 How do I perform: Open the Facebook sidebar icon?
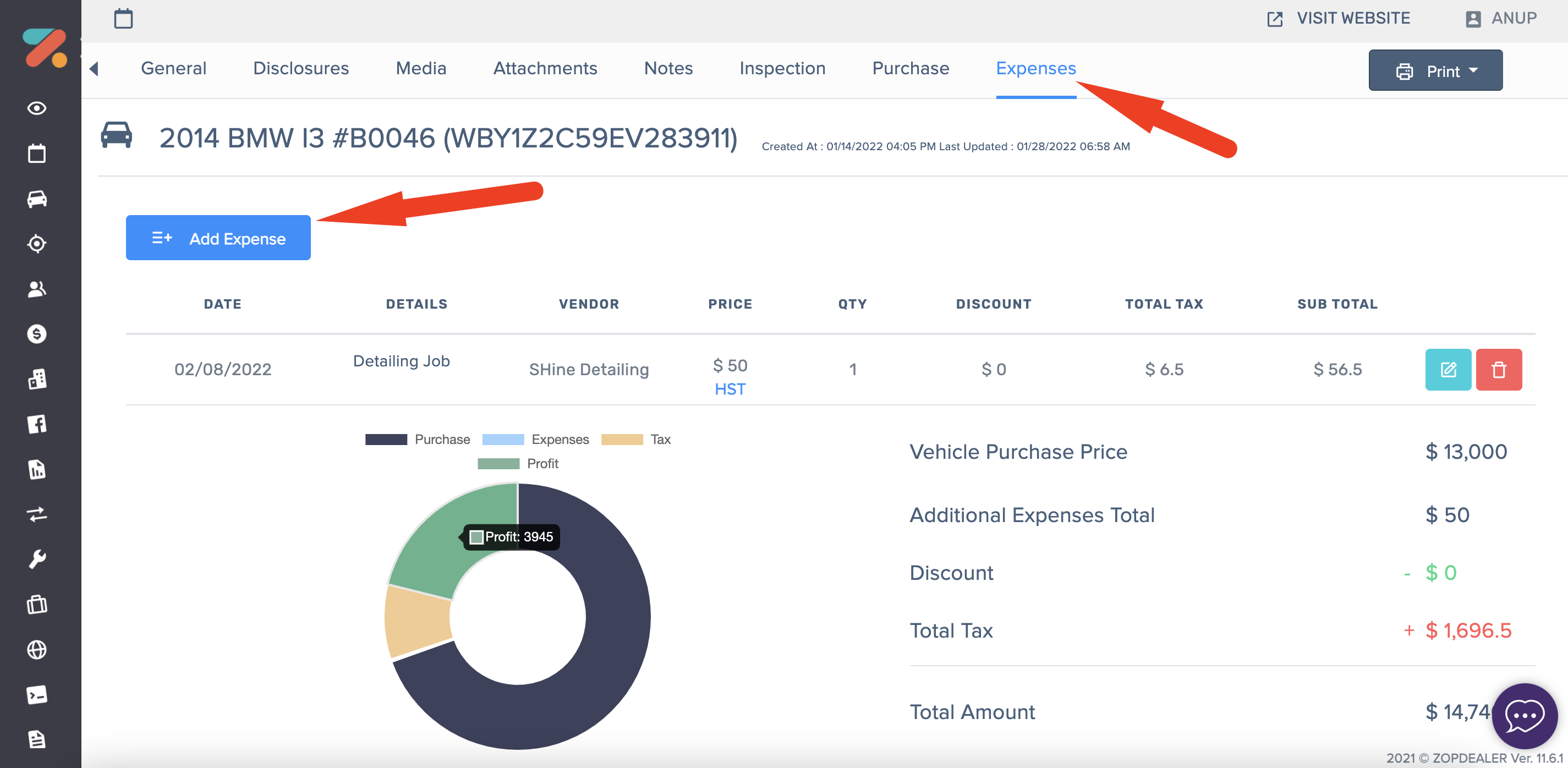pos(36,424)
